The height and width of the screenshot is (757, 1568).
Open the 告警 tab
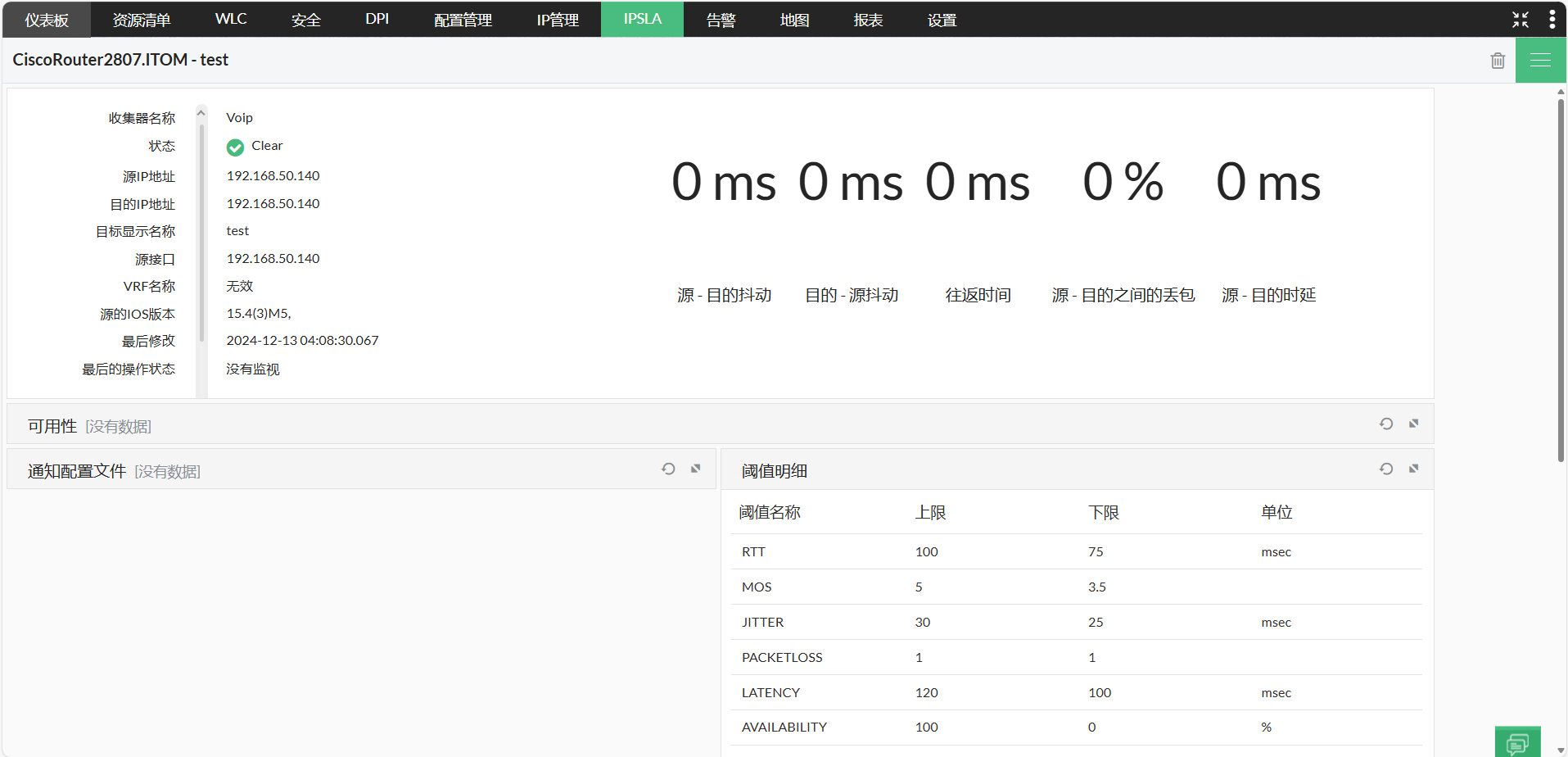(721, 20)
